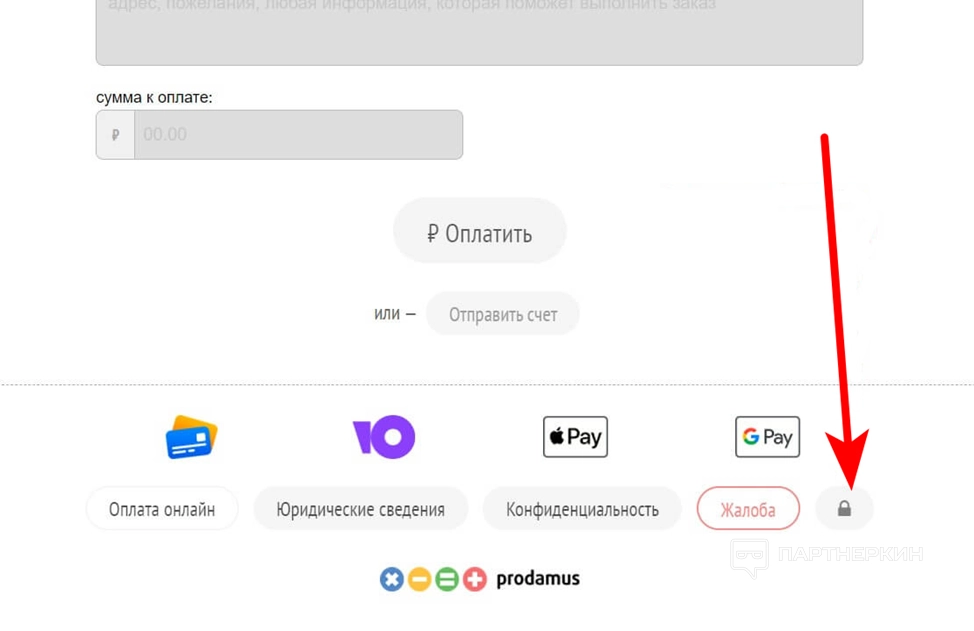Click the red plus circle icon
The width and height of the screenshot is (974, 631).
[474, 579]
